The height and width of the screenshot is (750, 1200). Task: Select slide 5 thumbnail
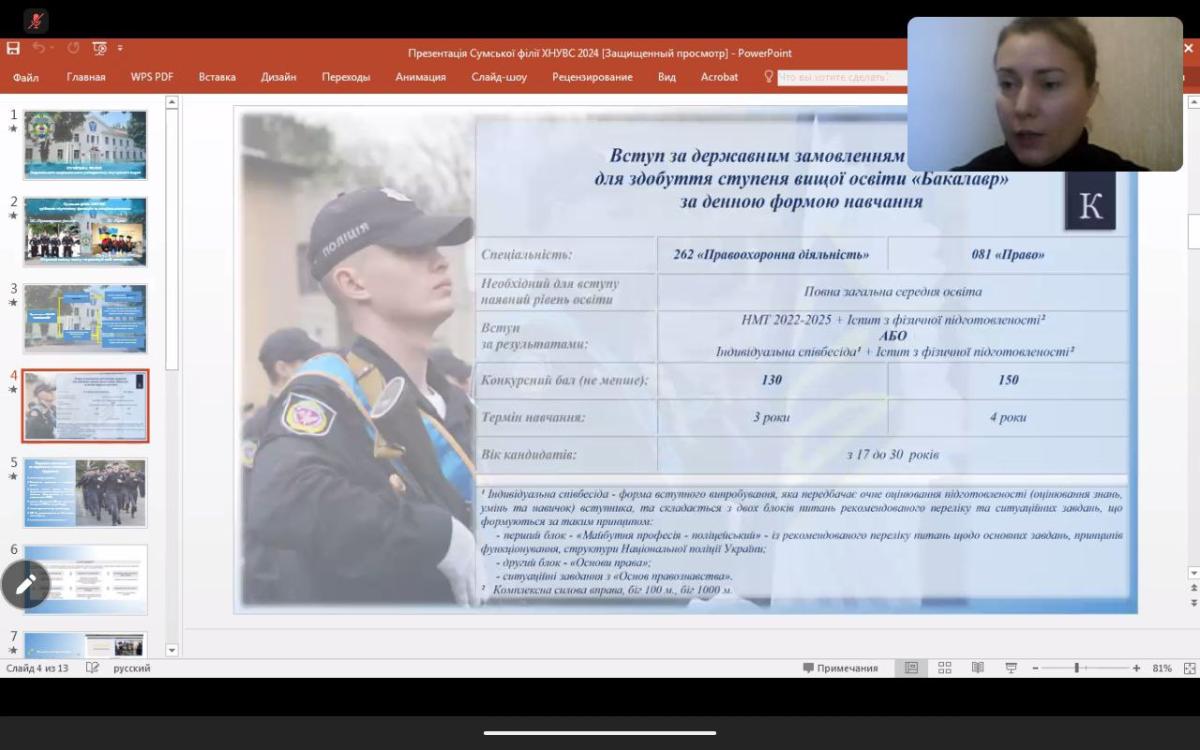(x=85, y=493)
